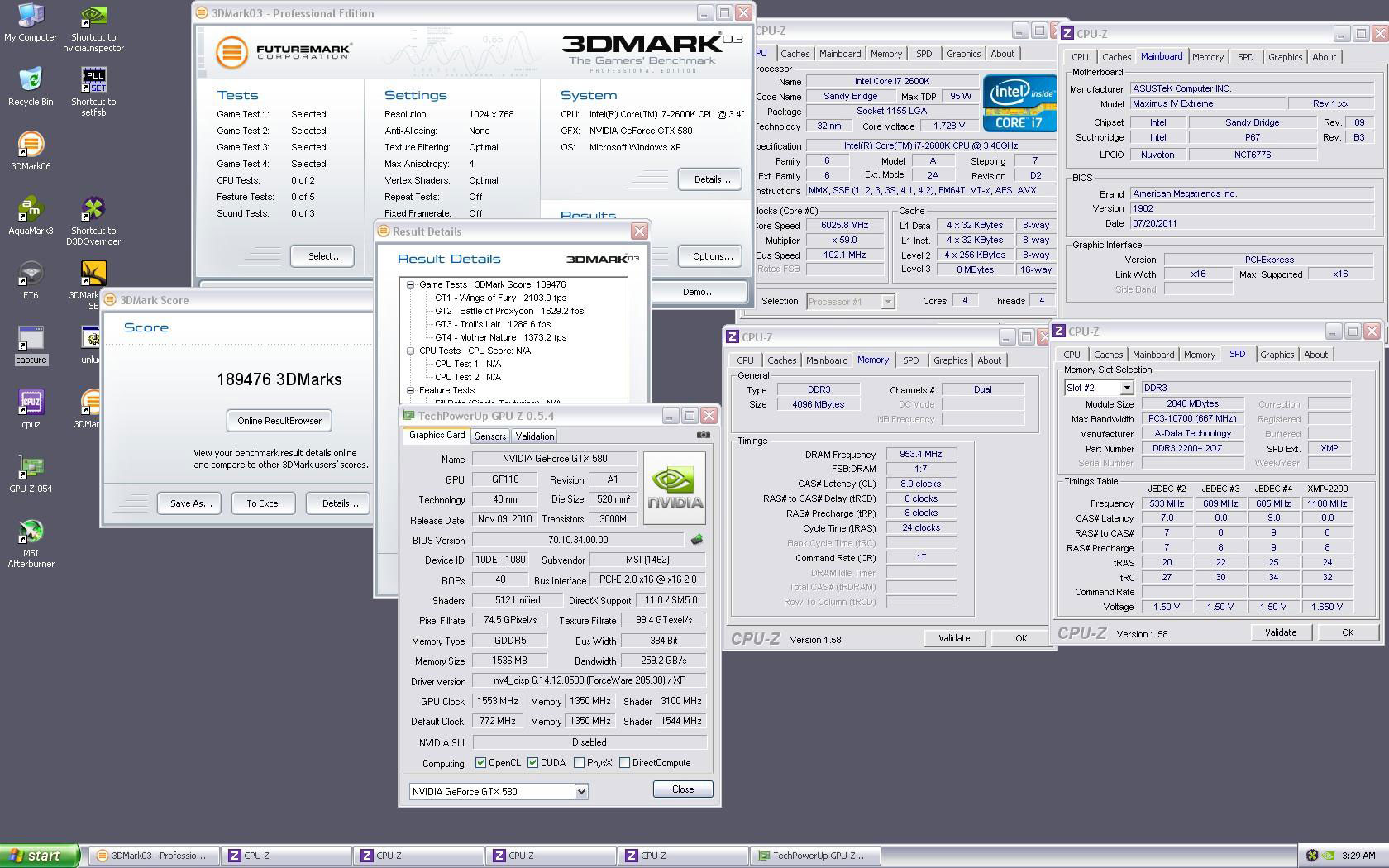Click the BIOS save chip icon in GPU-Z

pos(697,540)
